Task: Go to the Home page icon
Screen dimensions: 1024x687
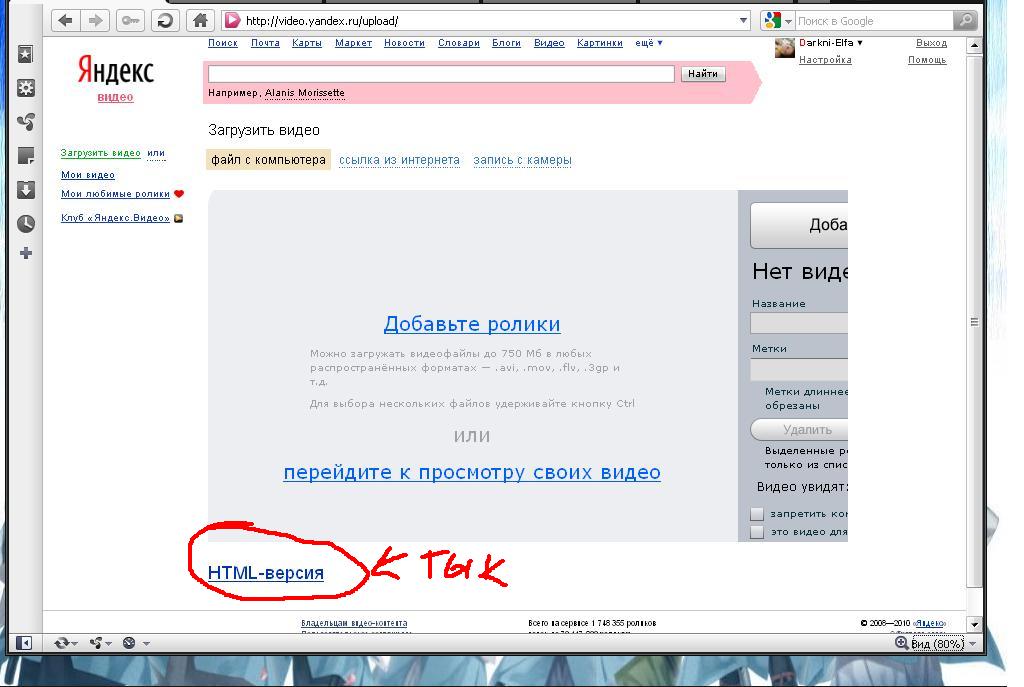Action: [x=200, y=21]
